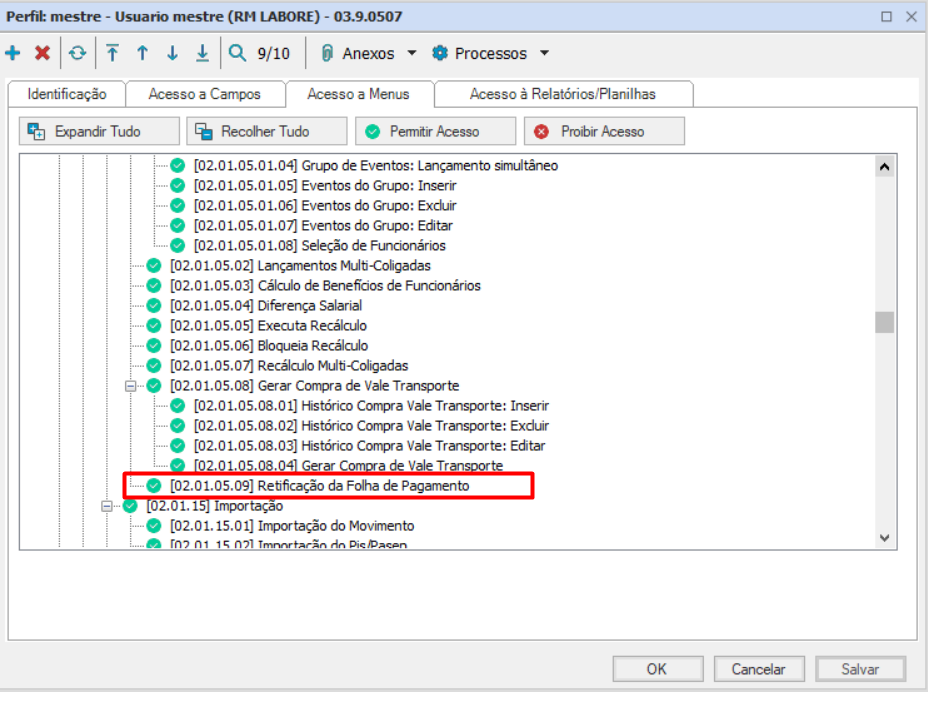Open the Processos dropdown

pos(491,53)
